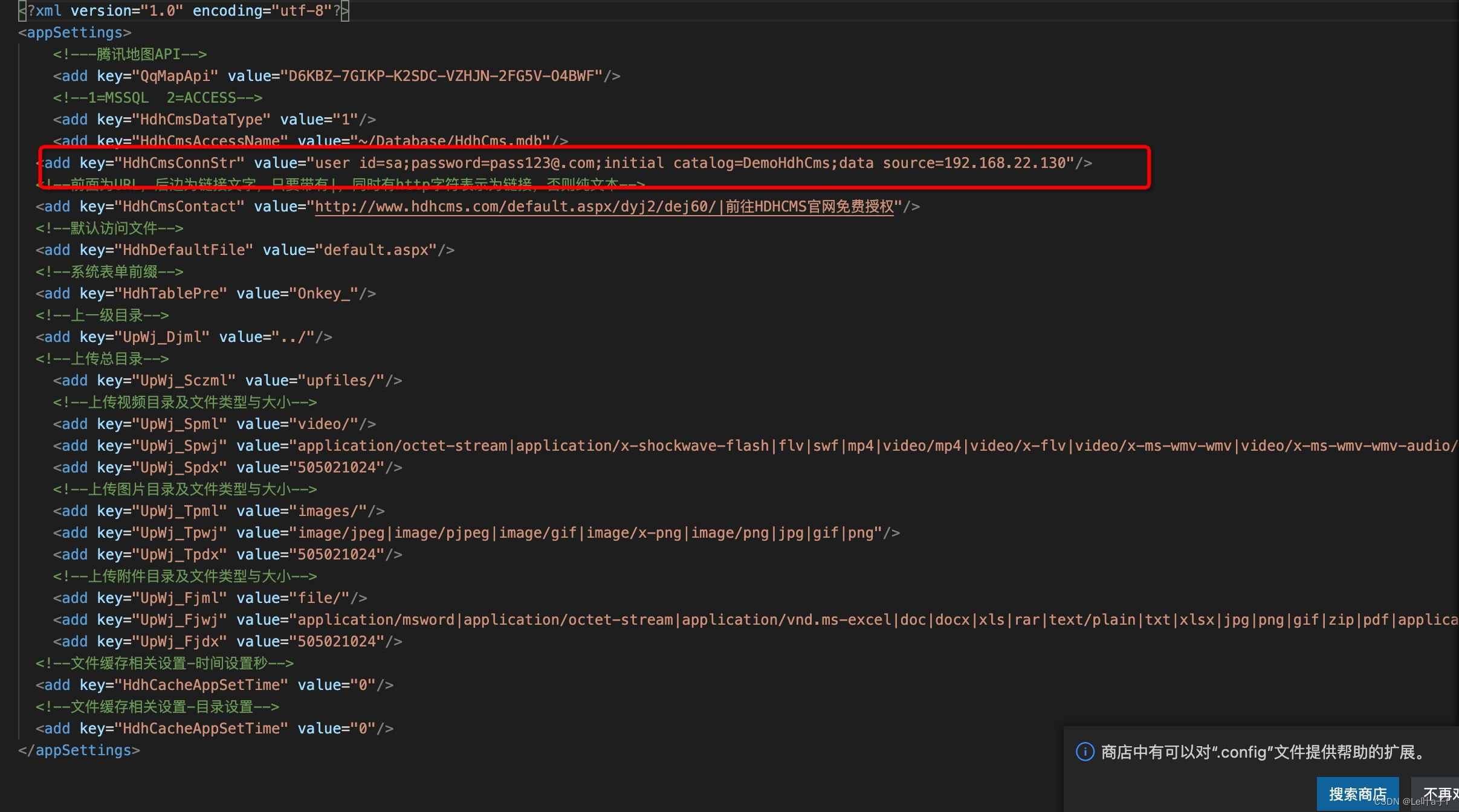Click the 默认访问文件 comment line
Viewport: 1459px width, 812px height.
(x=109, y=228)
